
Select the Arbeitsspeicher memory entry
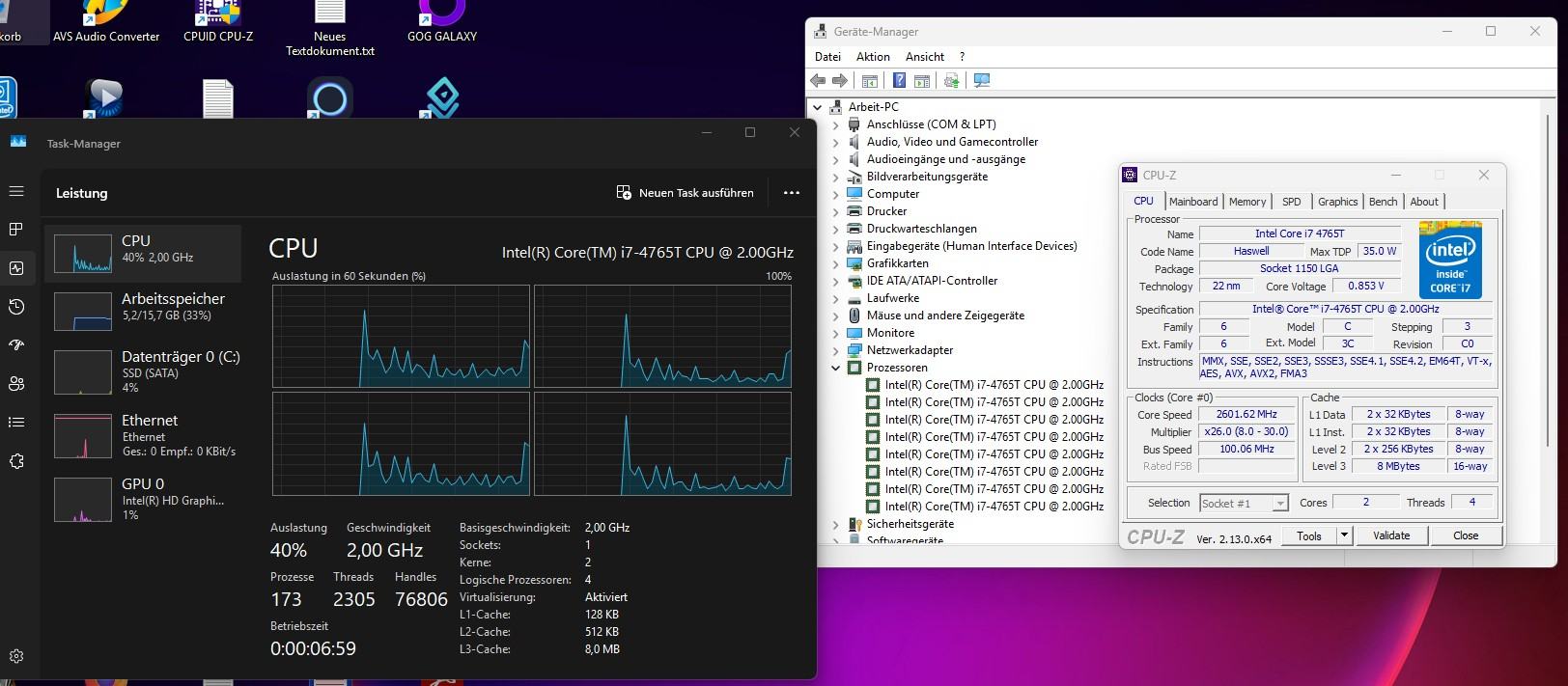(x=143, y=311)
